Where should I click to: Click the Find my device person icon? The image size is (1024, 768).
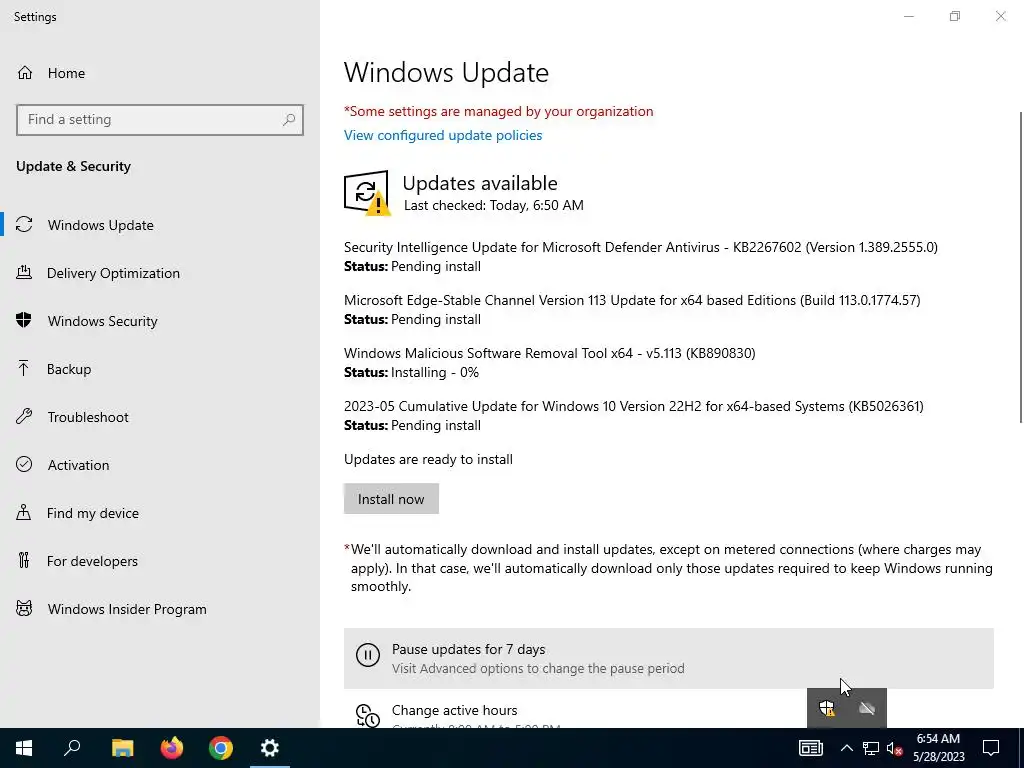click(x=24, y=512)
